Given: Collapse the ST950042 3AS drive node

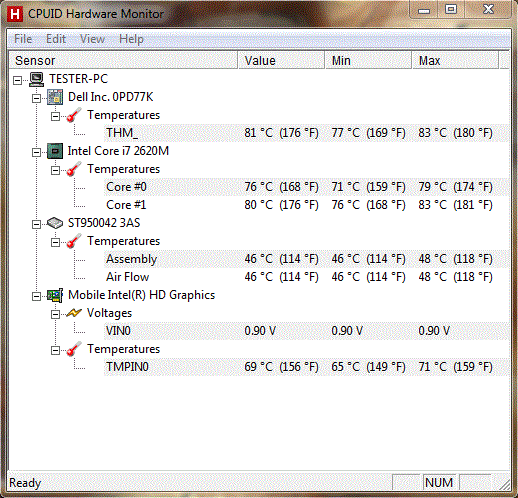Looking at the screenshot, I should click(36, 224).
